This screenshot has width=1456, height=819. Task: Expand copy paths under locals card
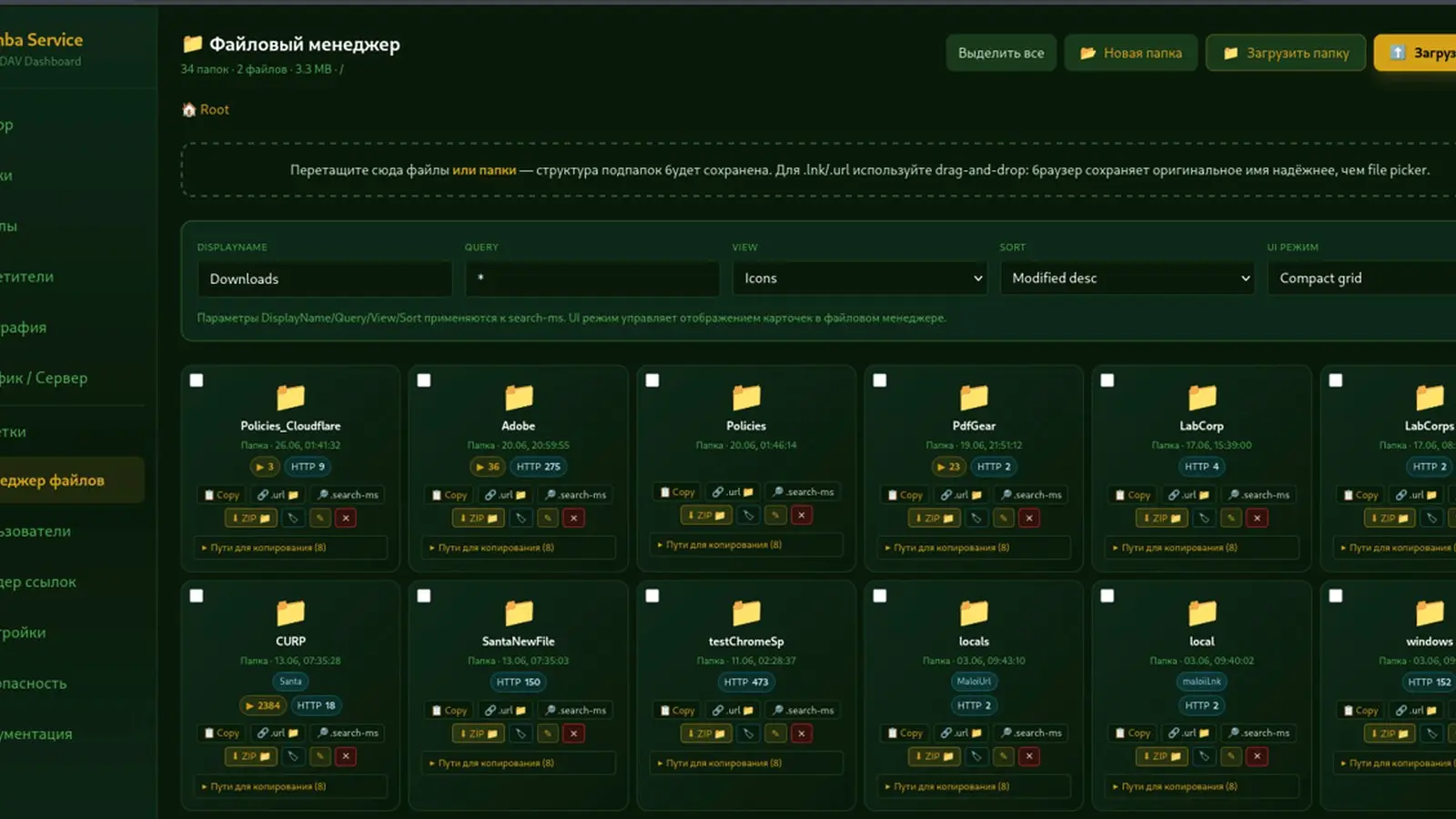(x=976, y=786)
